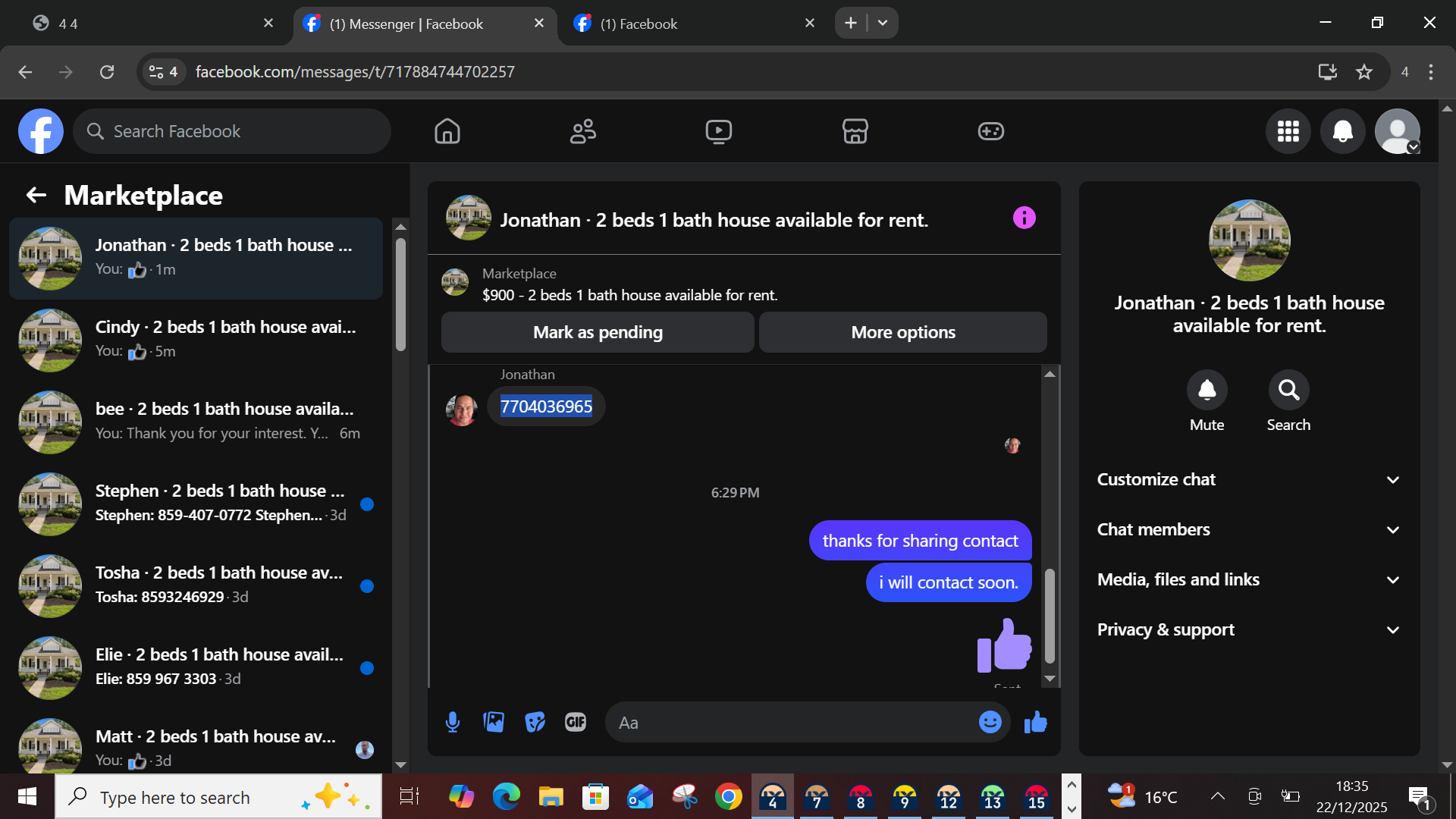Open emoji picker in message box
The height and width of the screenshot is (819, 1456).
990,722
